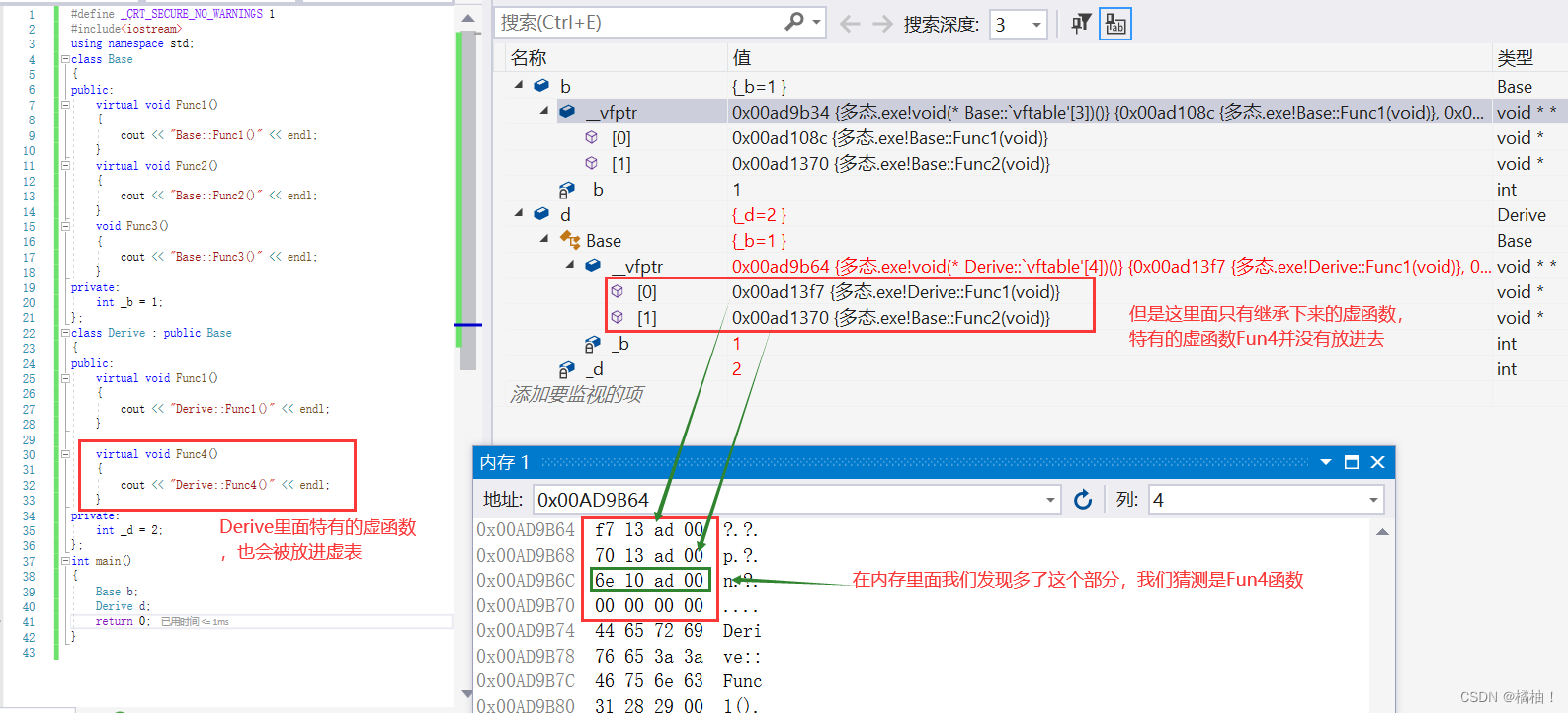Viewport: 1568px width, 713px height.
Task: Click memory address row 0x00AD9B70
Action: coord(526,606)
